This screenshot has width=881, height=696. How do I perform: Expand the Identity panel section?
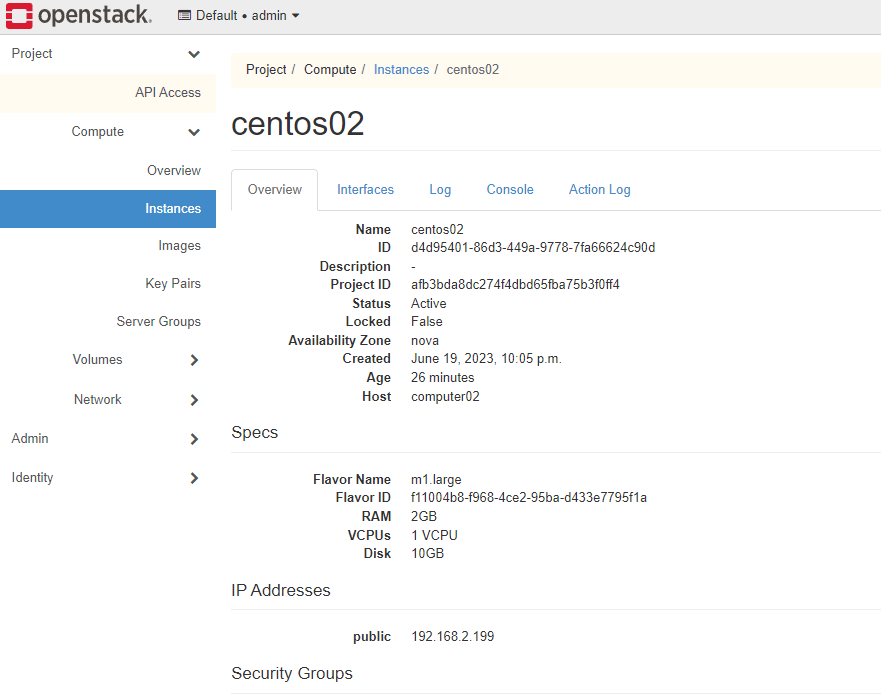(x=194, y=478)
